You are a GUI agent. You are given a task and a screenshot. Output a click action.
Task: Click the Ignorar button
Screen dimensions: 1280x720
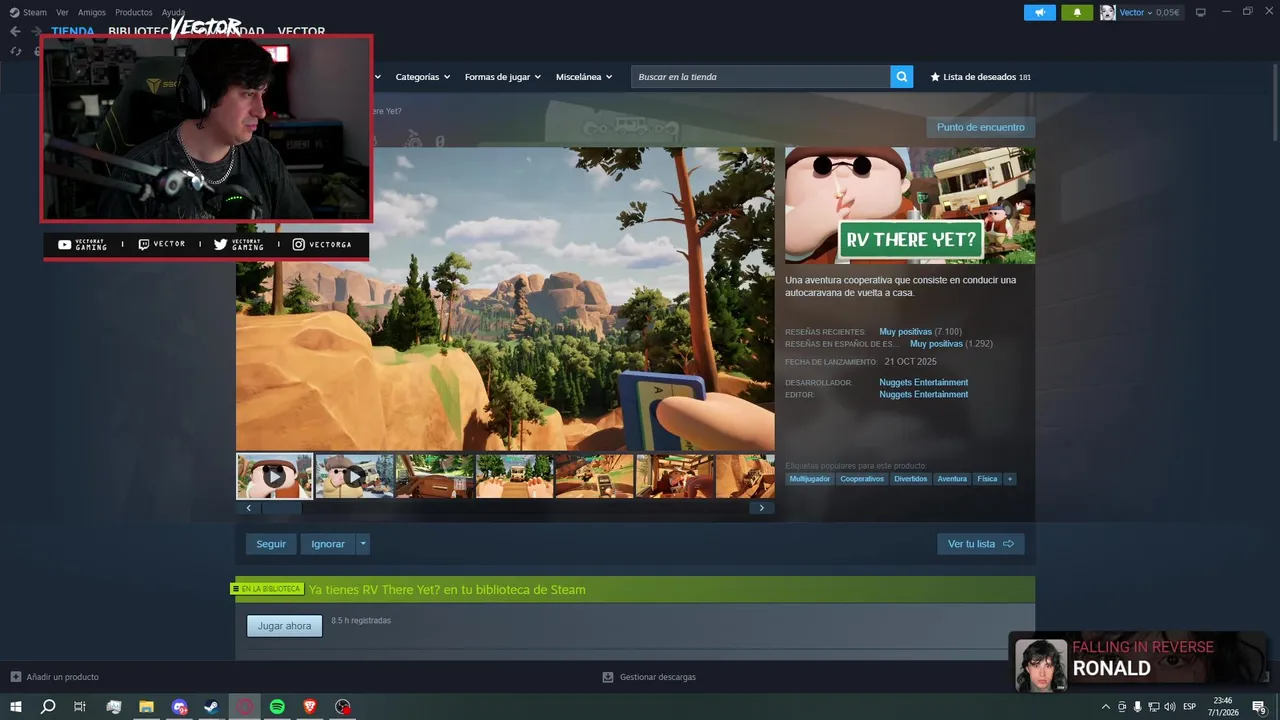(x=328, y=544)
